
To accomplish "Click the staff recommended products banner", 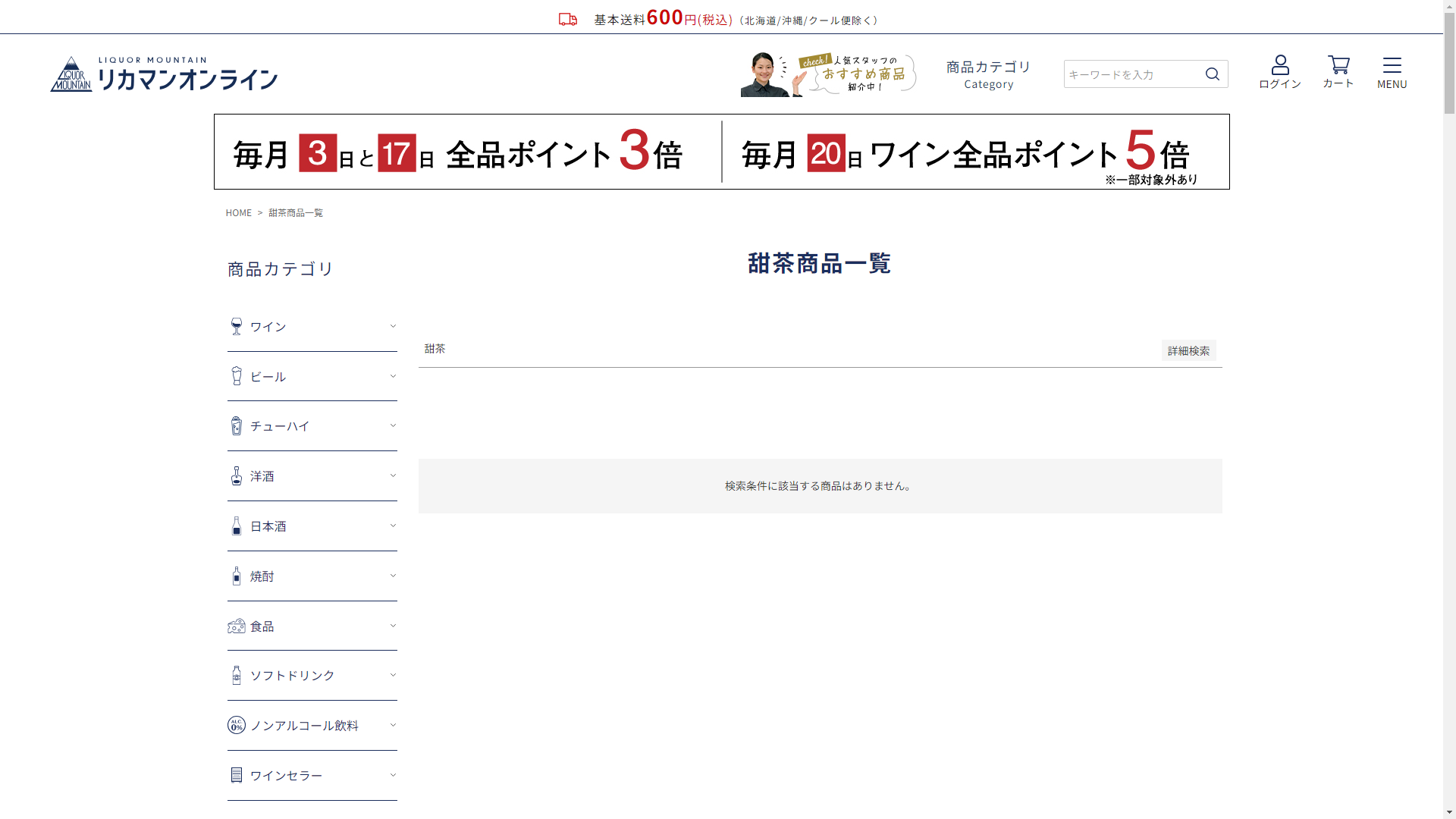I will point(828,74).
